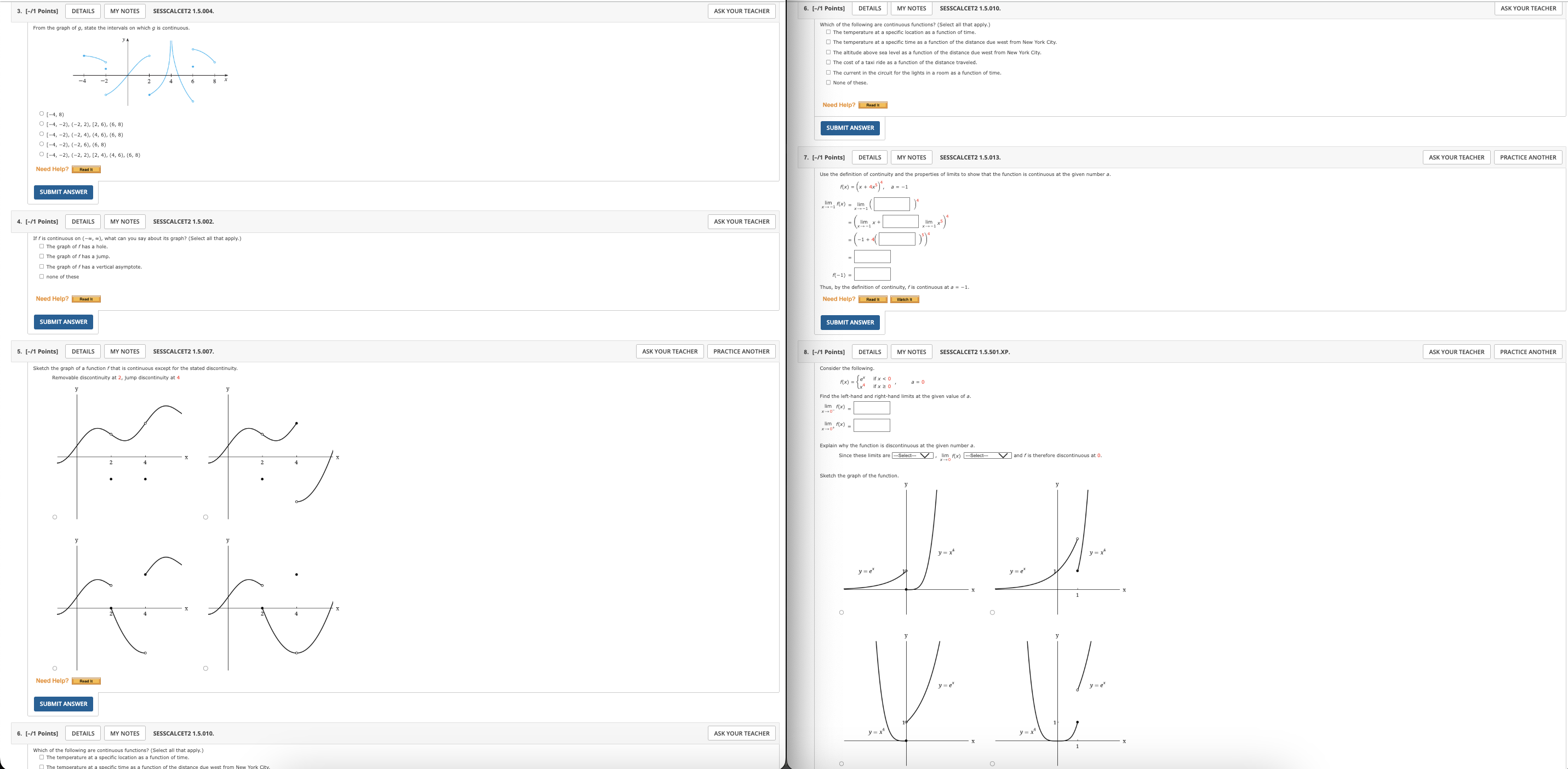Click the f(−1) answer input box
The image size is (1568, 769).
tap(872, 275)
